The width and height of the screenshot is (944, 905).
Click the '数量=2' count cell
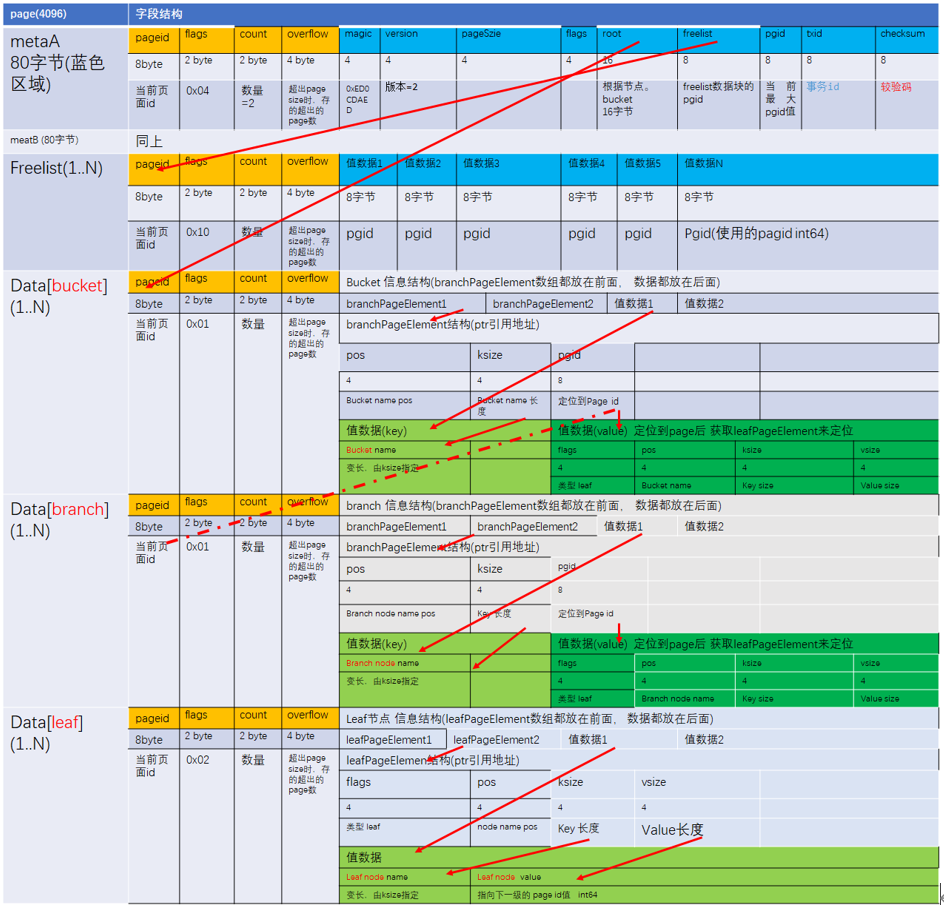(x=257, y=105)
